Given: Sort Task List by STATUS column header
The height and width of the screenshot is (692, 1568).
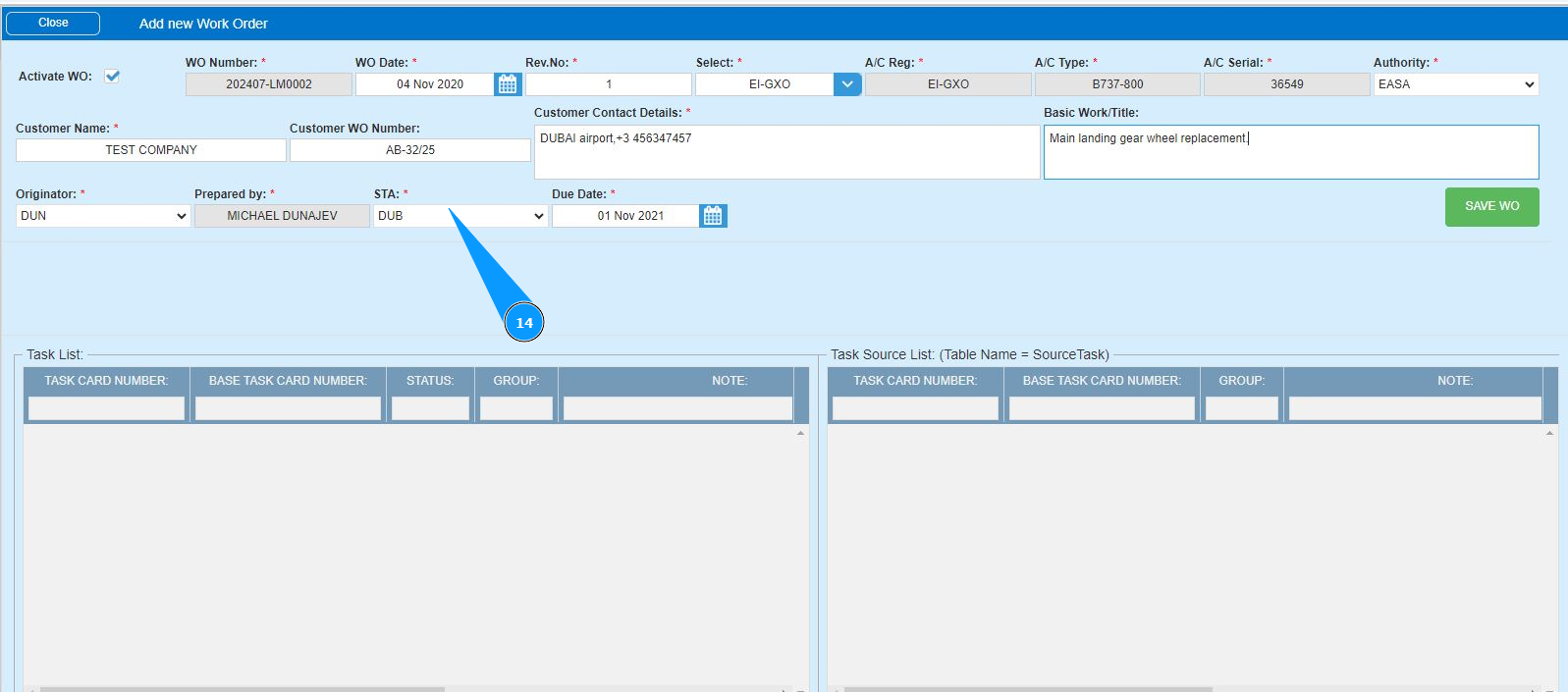Looking at the screenshot, I should pyautogui.click(x=430, y=381).
